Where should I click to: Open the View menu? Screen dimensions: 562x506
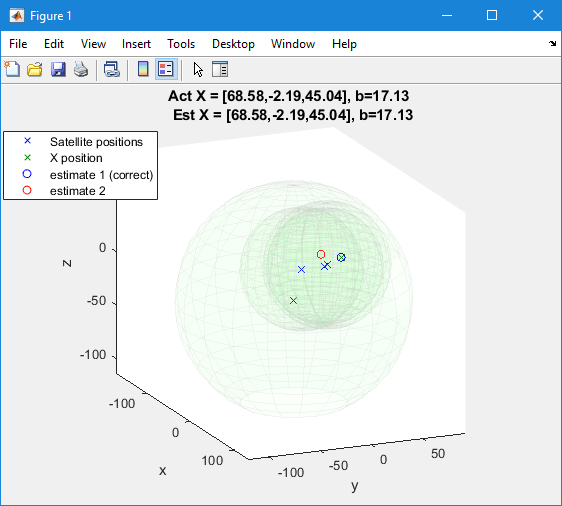tap(93, 44)
